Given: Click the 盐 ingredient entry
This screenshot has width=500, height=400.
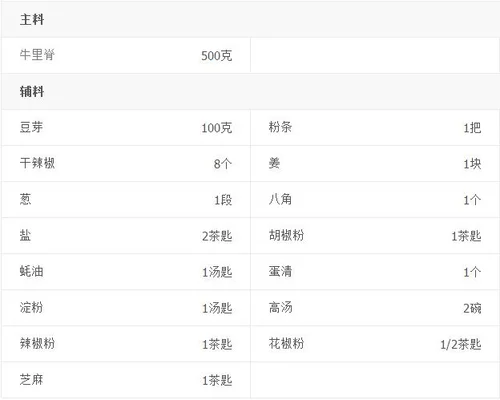Looking at the screenshot, I should [x=25, y=235].
